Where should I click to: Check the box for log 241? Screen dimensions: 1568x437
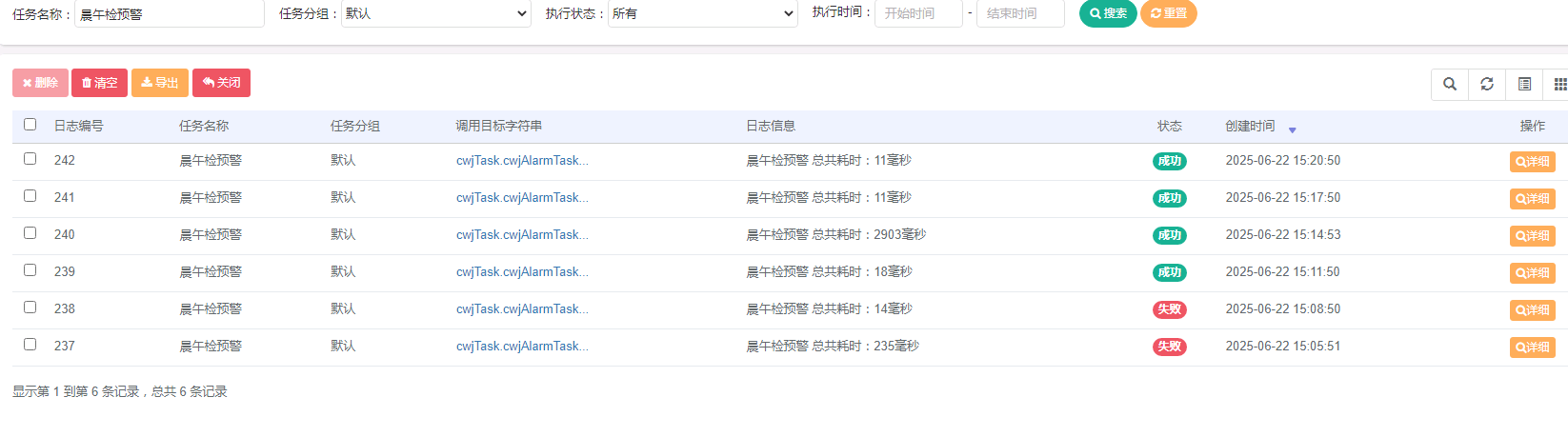coord(30,196)
